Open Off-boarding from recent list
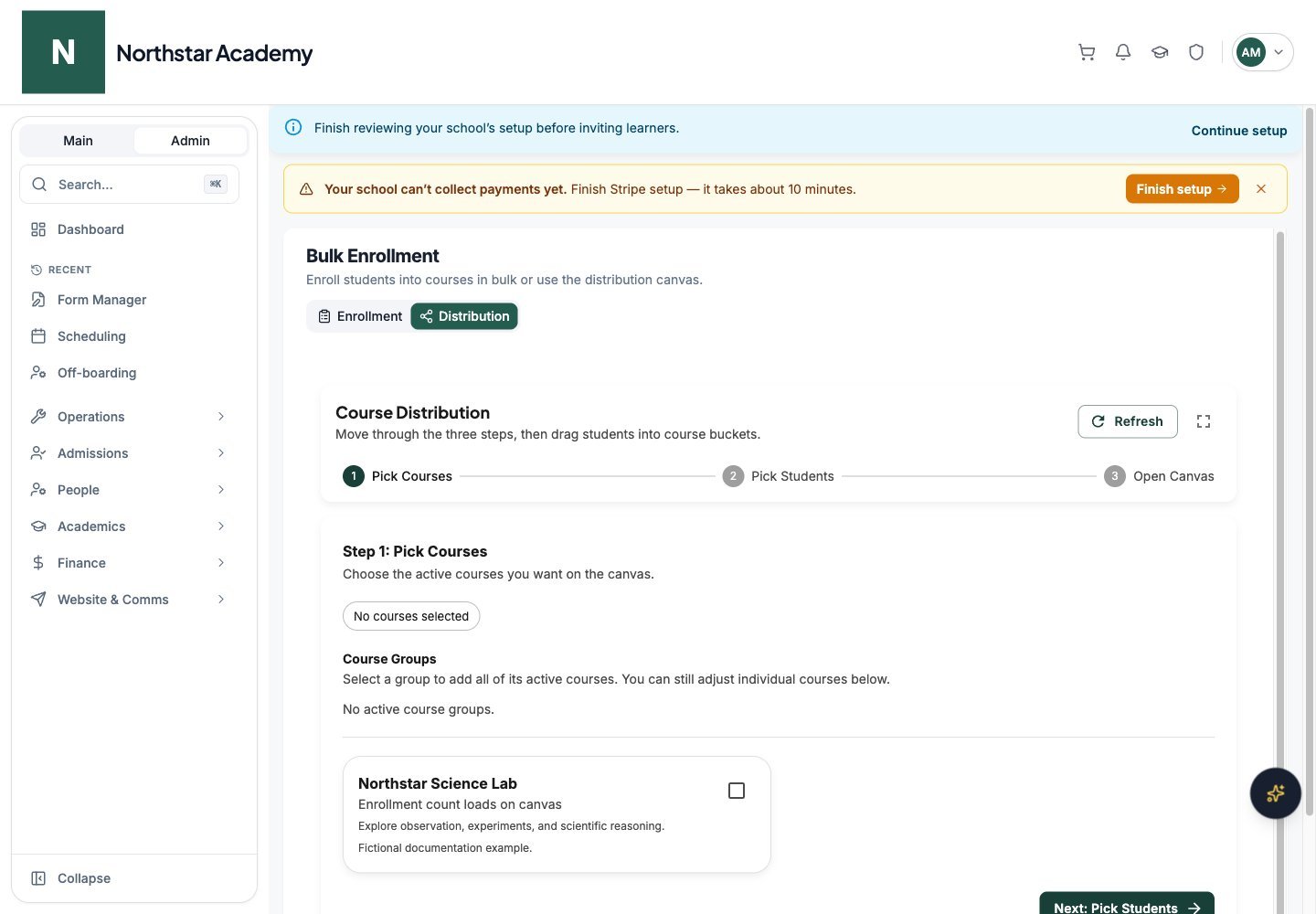Screen dimensions: 1316x914 coord(129,373)
